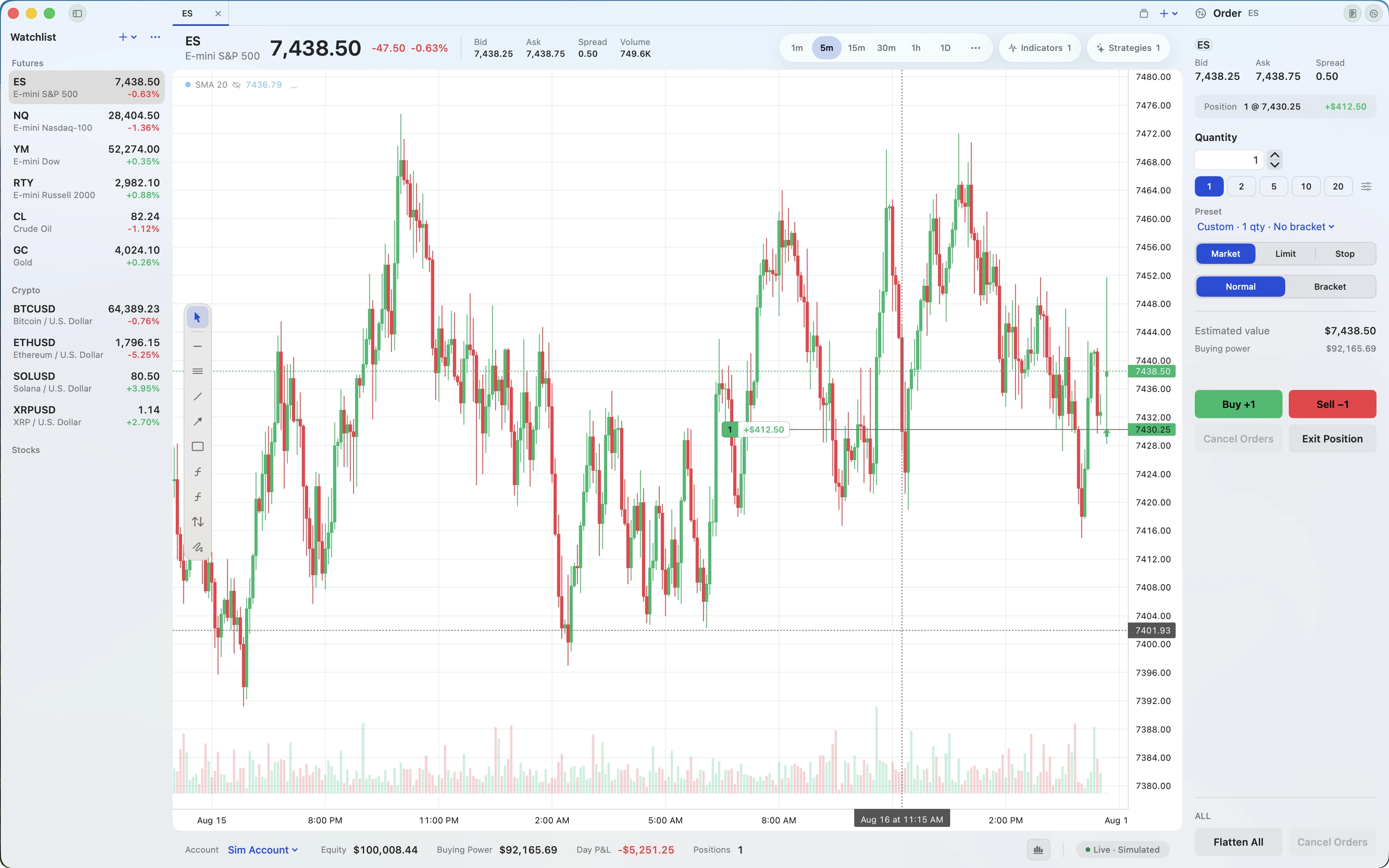
Task: Open the Sim Account selector
Action: pos(263,850)
